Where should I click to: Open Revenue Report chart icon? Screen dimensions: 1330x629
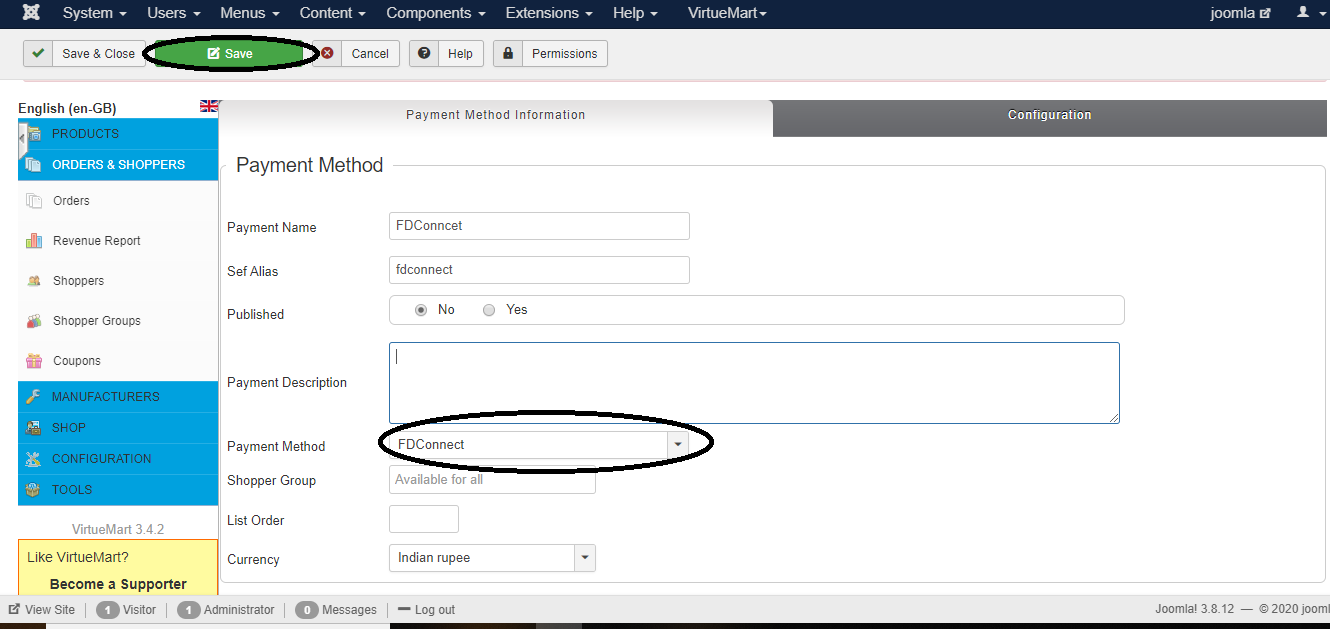34,241
